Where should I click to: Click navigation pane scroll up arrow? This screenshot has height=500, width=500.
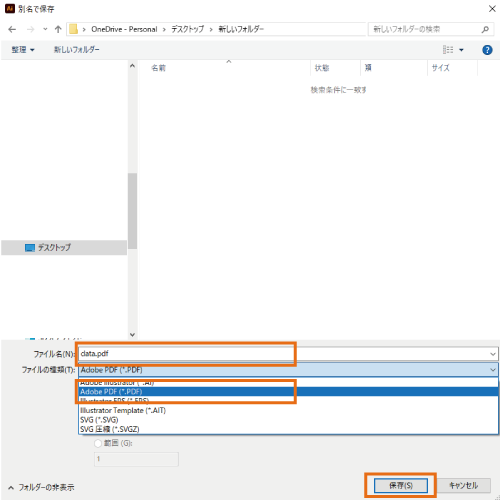coord(132,66)
